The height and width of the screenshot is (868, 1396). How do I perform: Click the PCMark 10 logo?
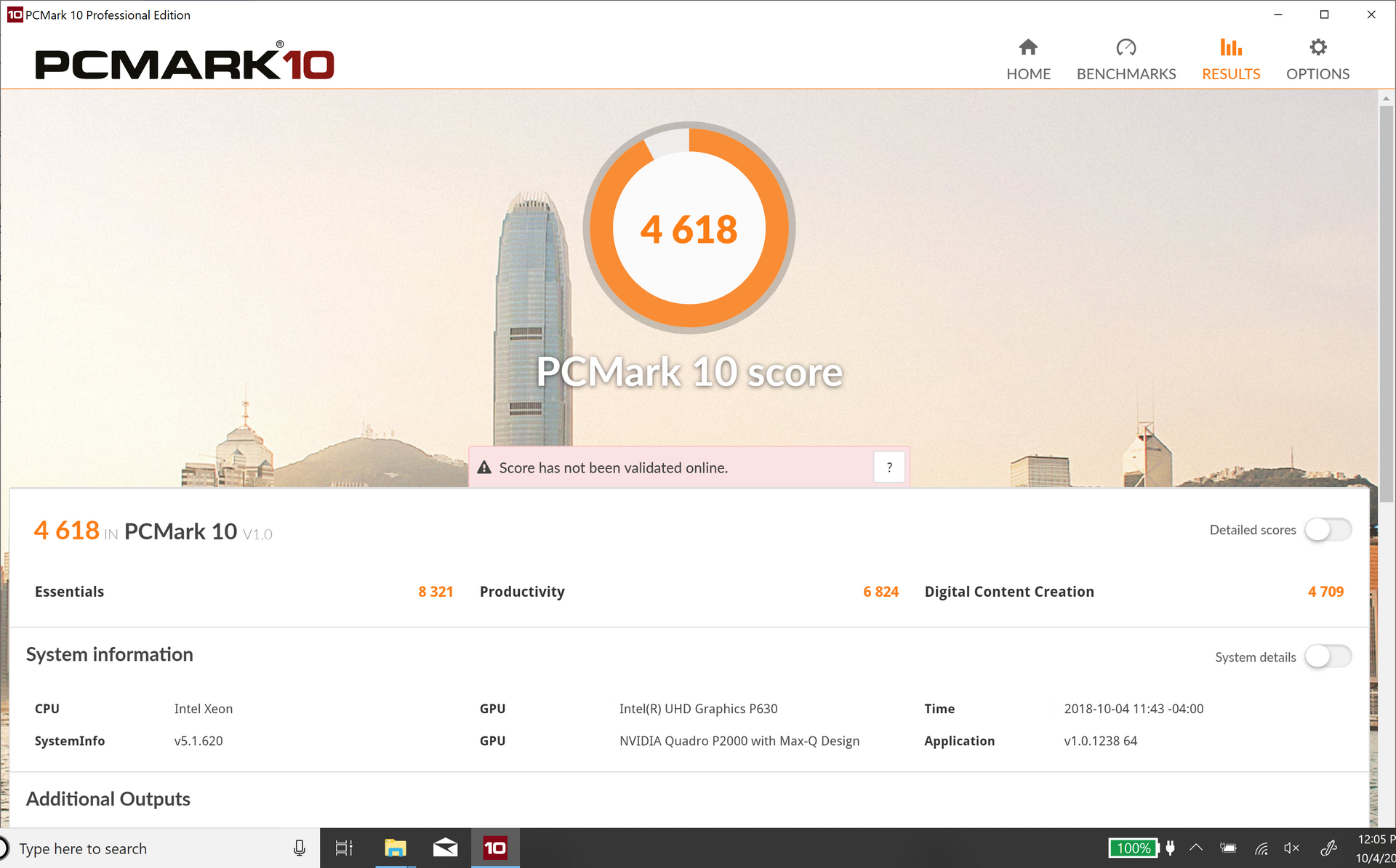pos(185,61)
